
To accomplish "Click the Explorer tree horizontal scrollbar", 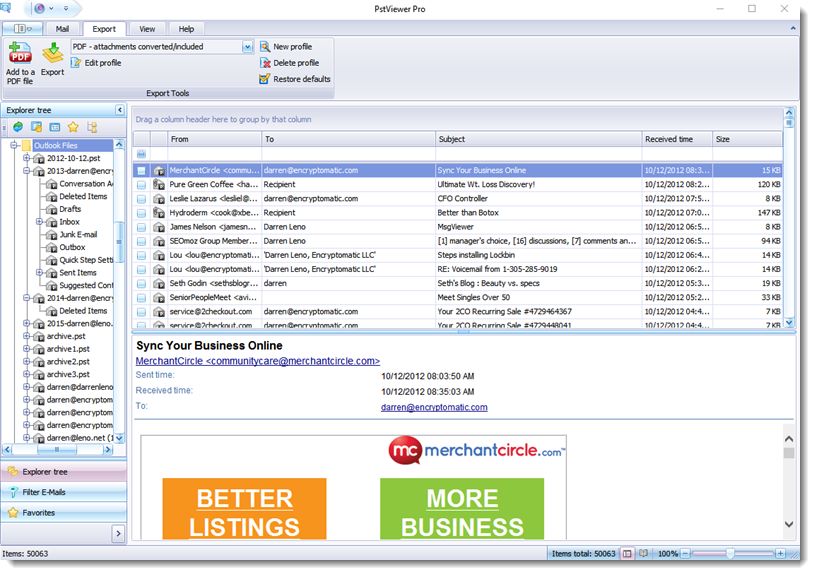I will coord(58,450).
